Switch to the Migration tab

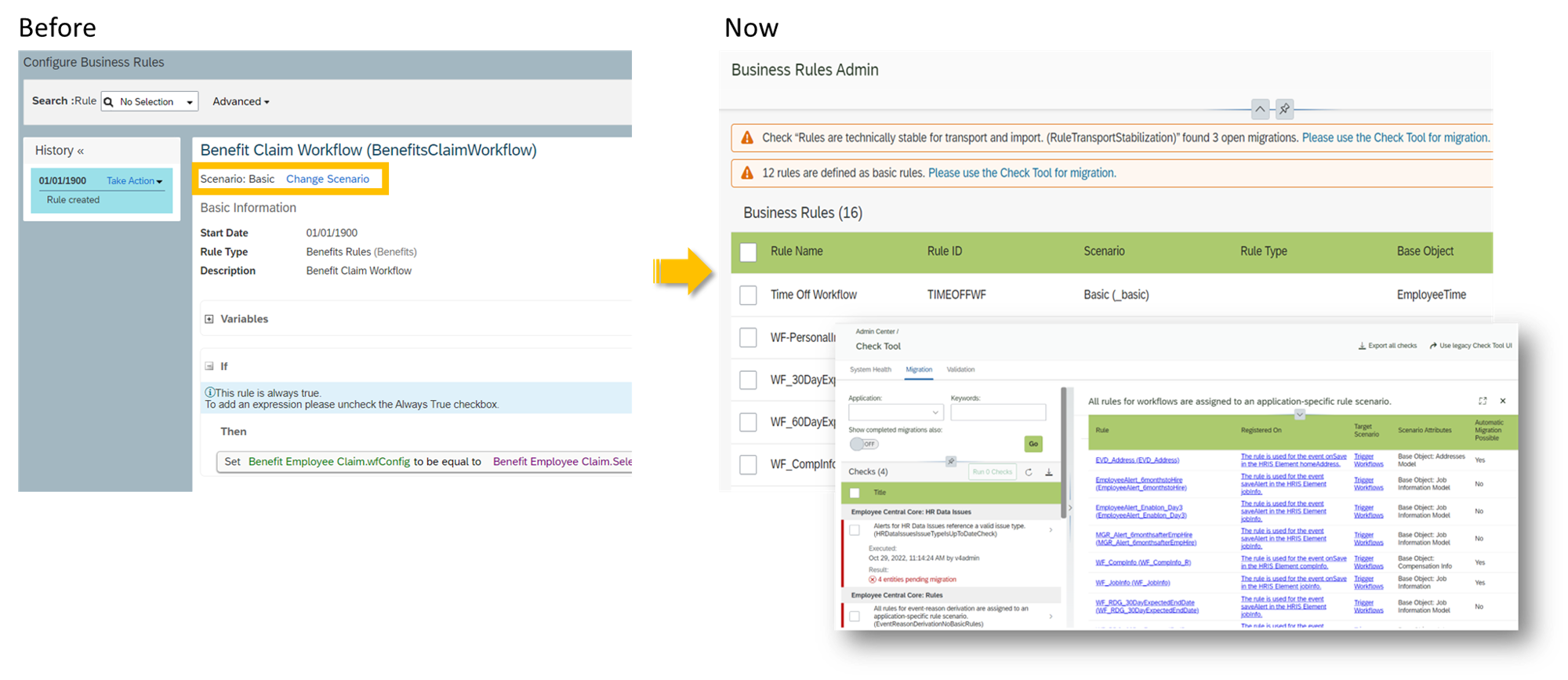click(x=919, y=369)
